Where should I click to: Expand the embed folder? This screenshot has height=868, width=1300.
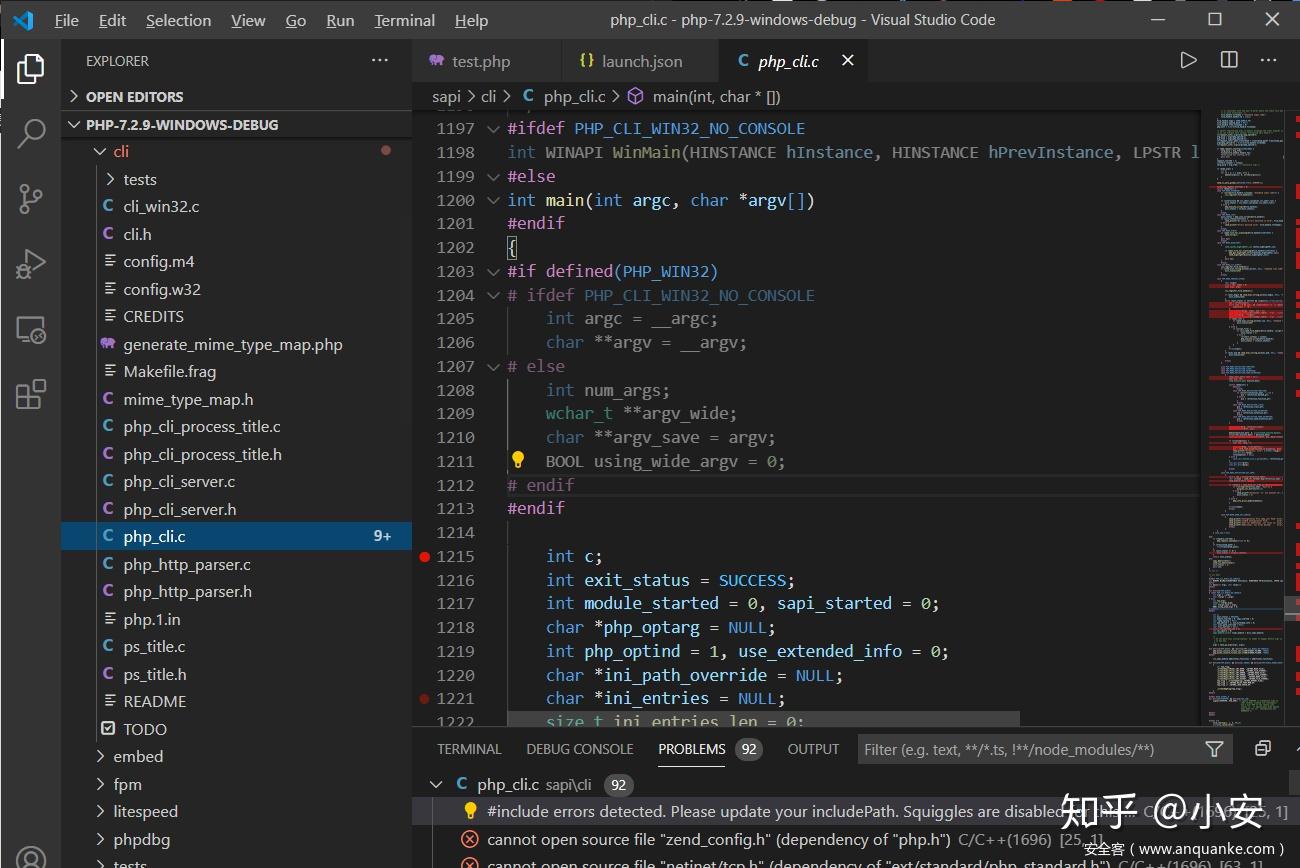click(138, 757)
